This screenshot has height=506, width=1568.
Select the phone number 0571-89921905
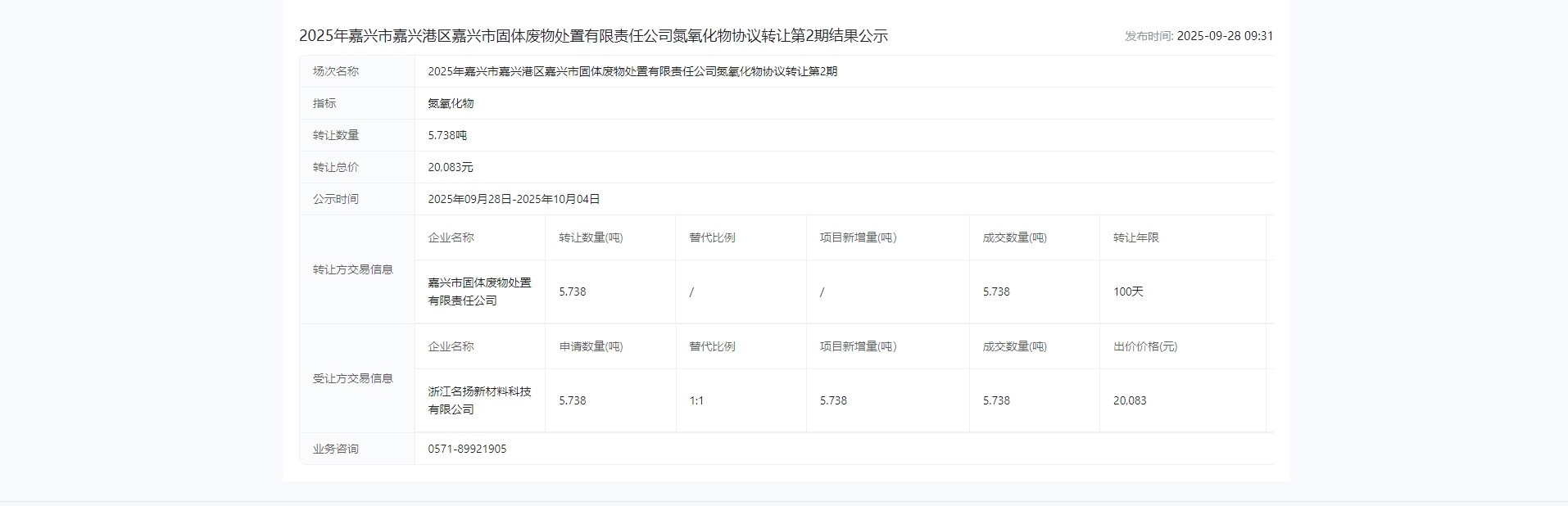[467, 449]
